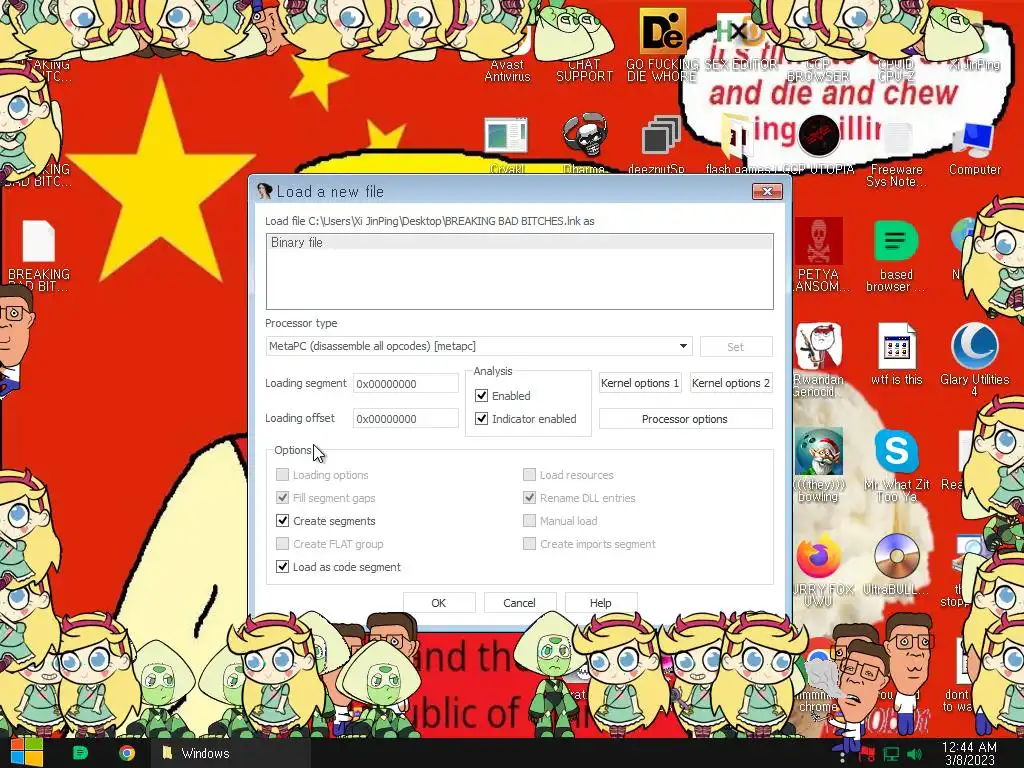Toggle the Manual load checkbox

point(529,520)
